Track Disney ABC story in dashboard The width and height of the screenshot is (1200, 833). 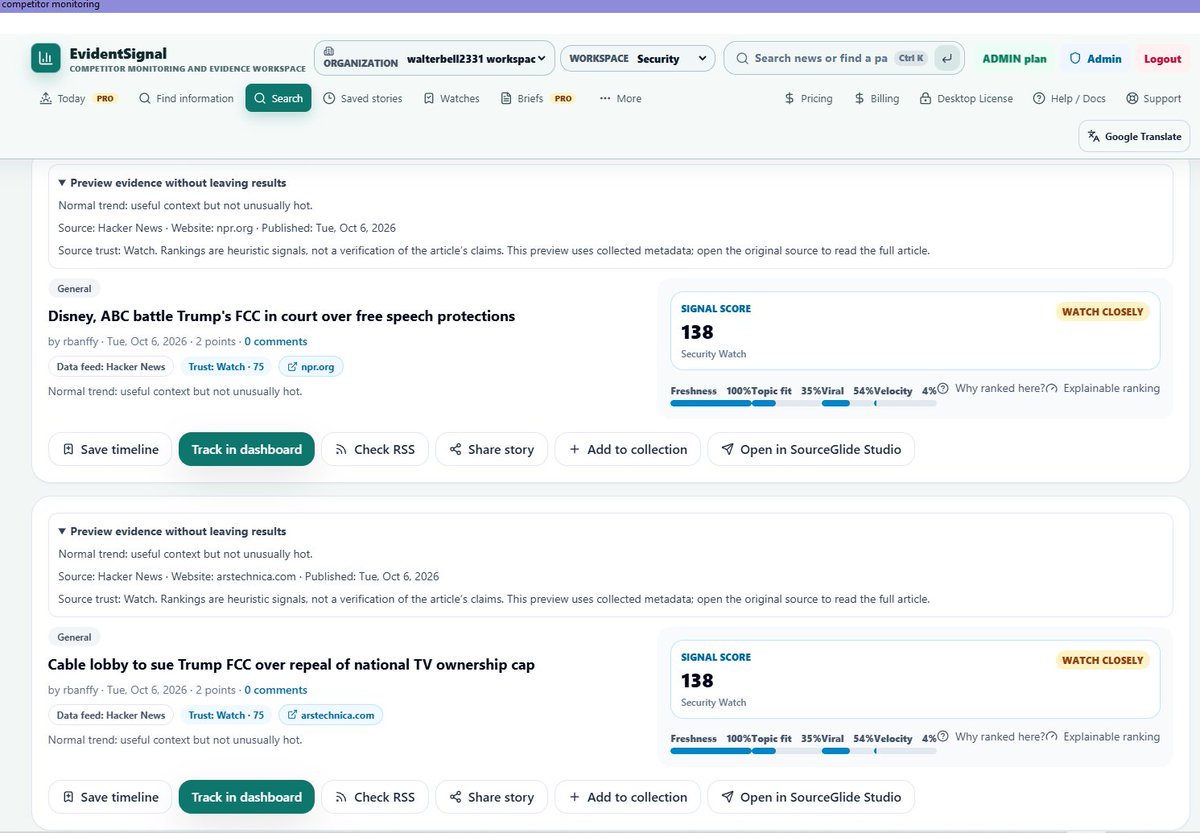tap(247, 449)
